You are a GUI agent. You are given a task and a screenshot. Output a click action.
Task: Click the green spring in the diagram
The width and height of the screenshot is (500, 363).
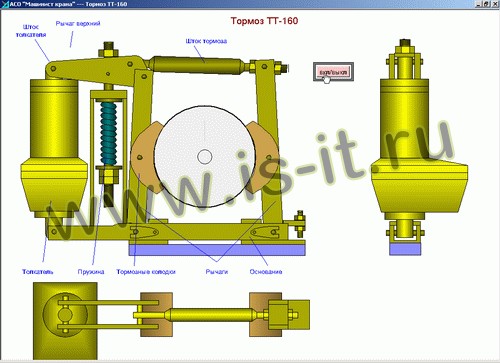tap(109, 133)
